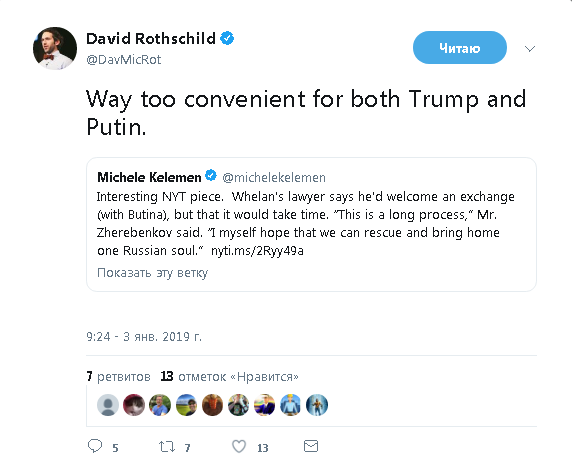572x468 pixels.
Task: Like the tweet with the heart icon
Action: [x=239, y=446]
